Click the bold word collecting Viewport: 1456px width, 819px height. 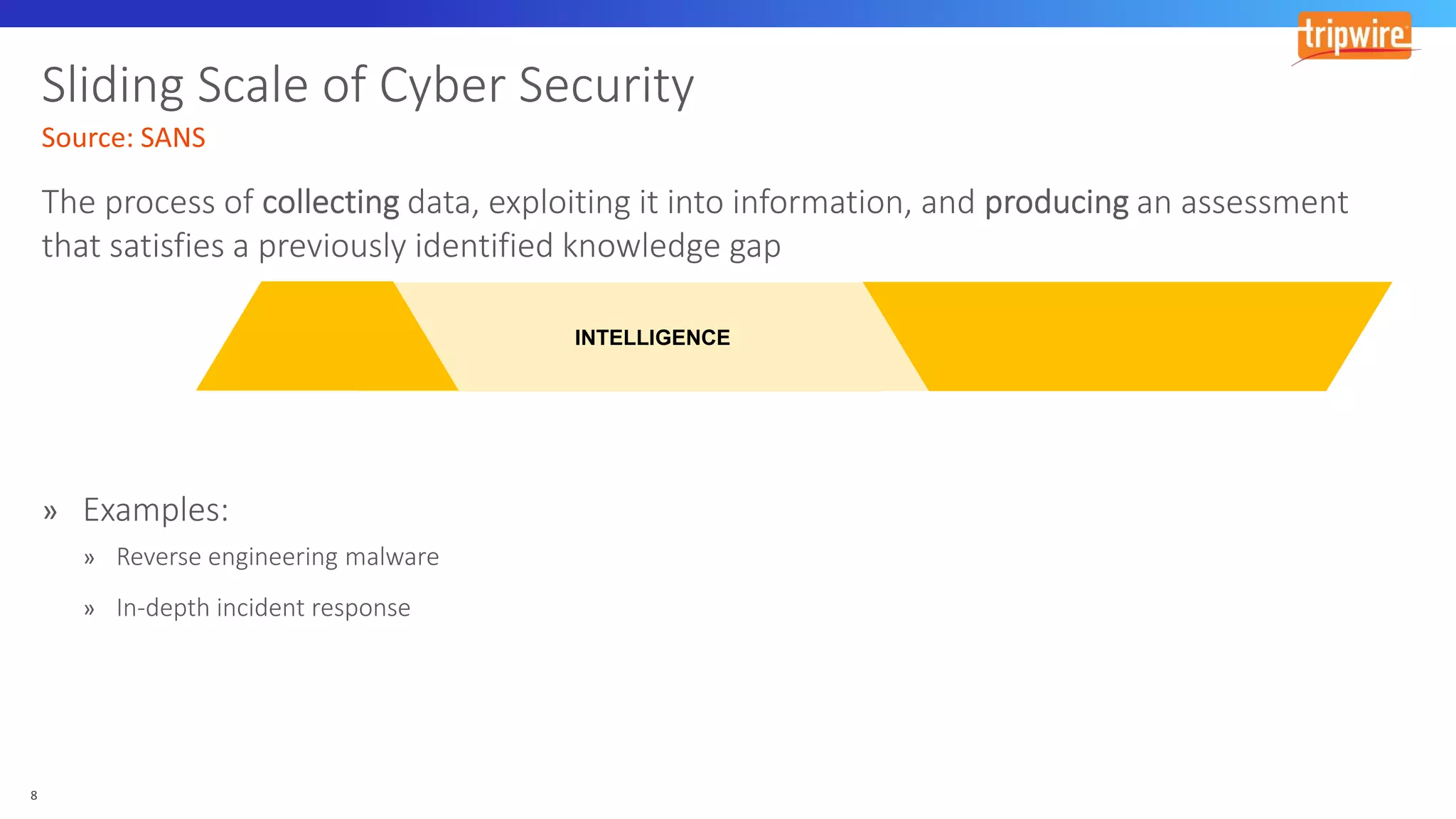click(331, 203)
